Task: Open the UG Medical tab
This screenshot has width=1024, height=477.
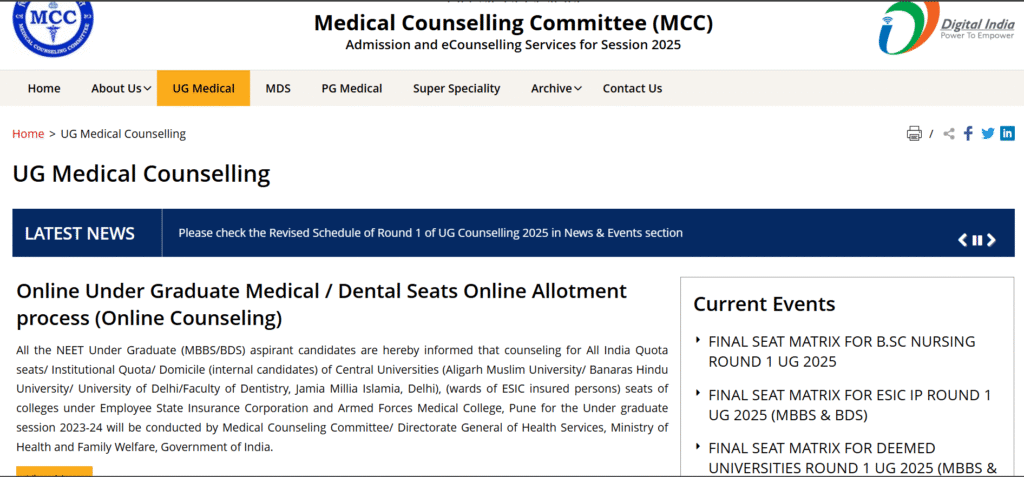Action: [x=203, y=88]
